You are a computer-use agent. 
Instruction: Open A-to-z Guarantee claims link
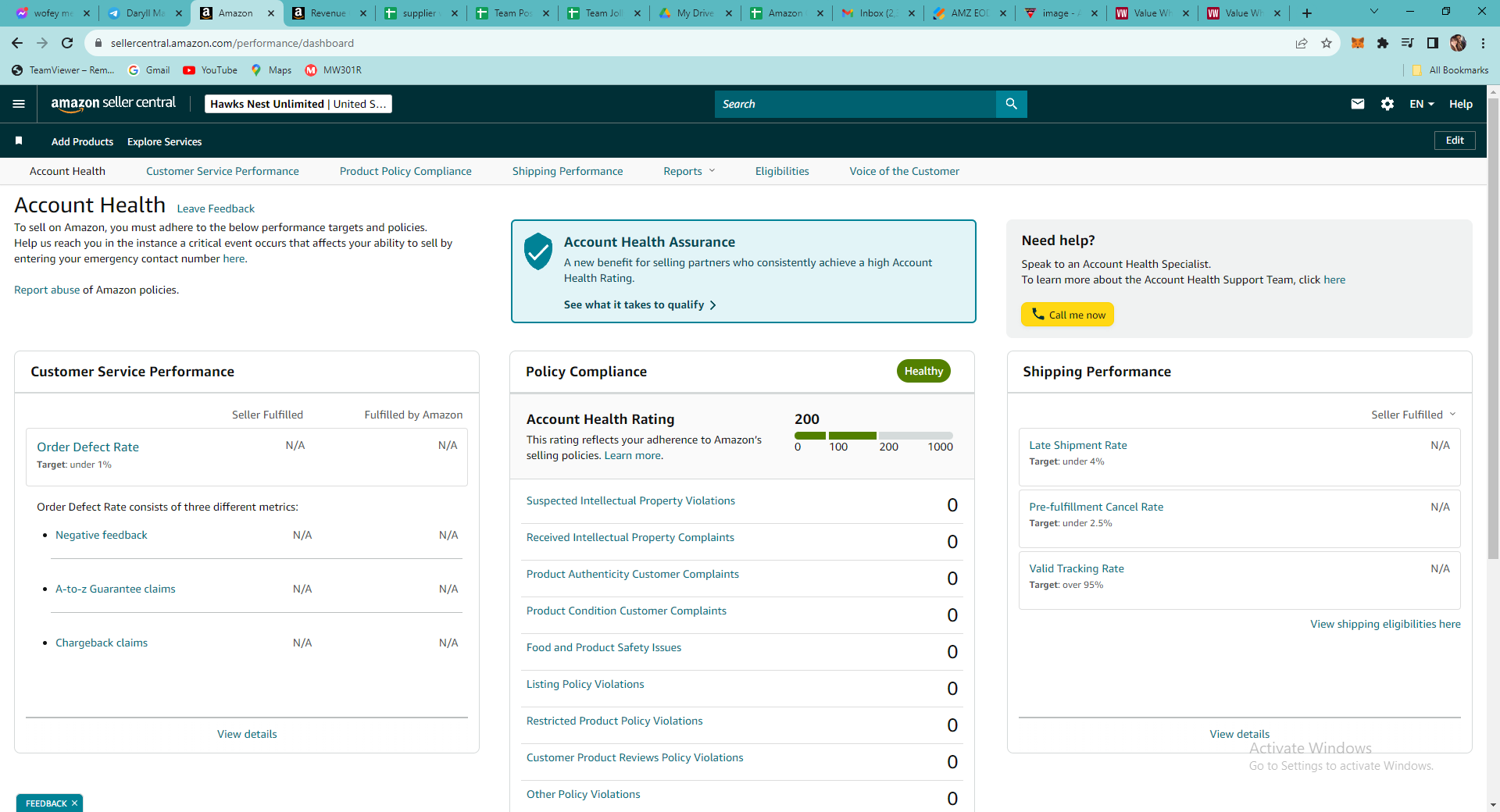(x=116, y=589)
